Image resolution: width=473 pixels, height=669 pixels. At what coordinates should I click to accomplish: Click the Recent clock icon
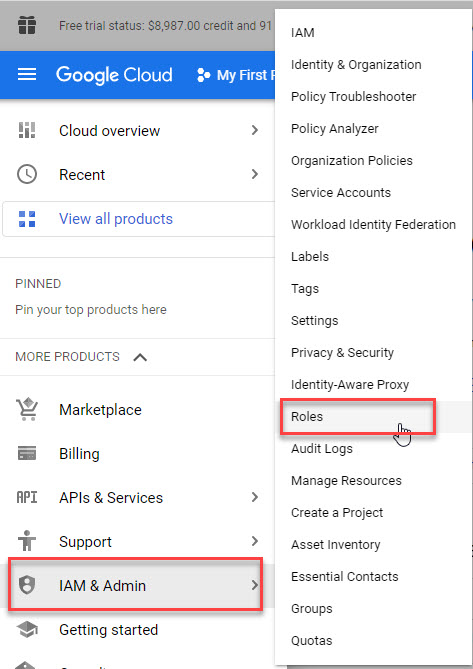pyautogui.click(x=27, y=175)
